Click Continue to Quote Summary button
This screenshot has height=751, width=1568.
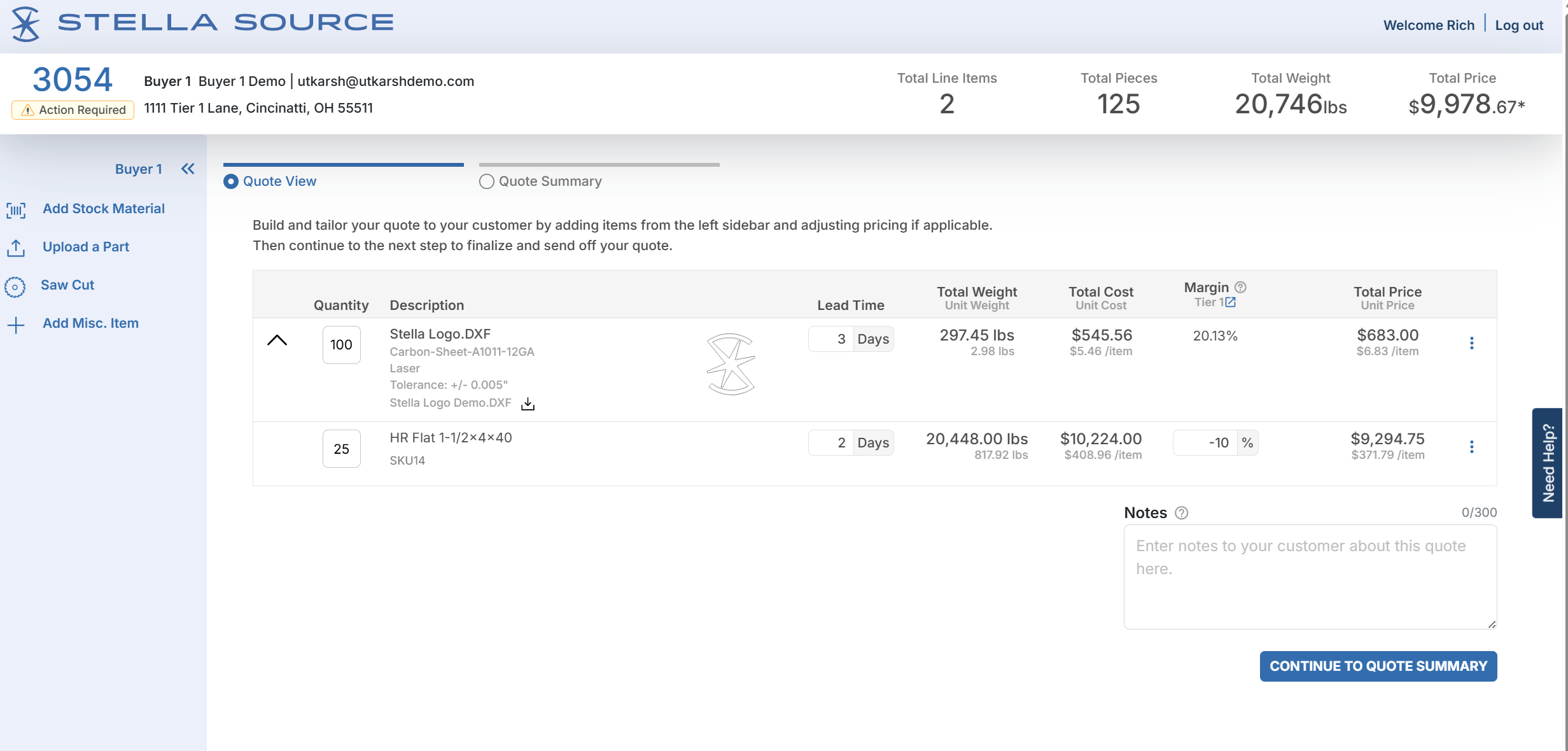(x=1378, y=666)
